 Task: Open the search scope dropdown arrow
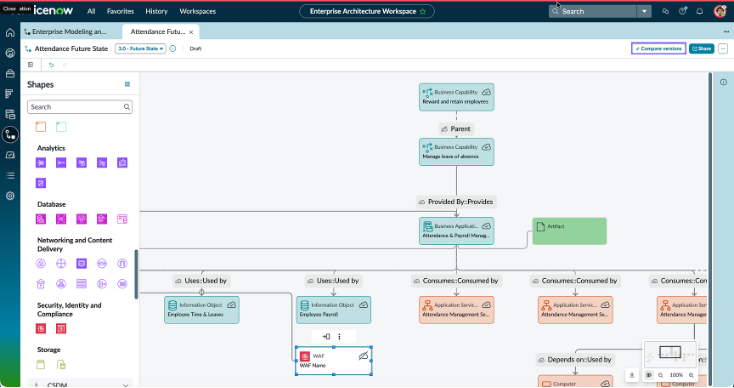coord(644,11)
